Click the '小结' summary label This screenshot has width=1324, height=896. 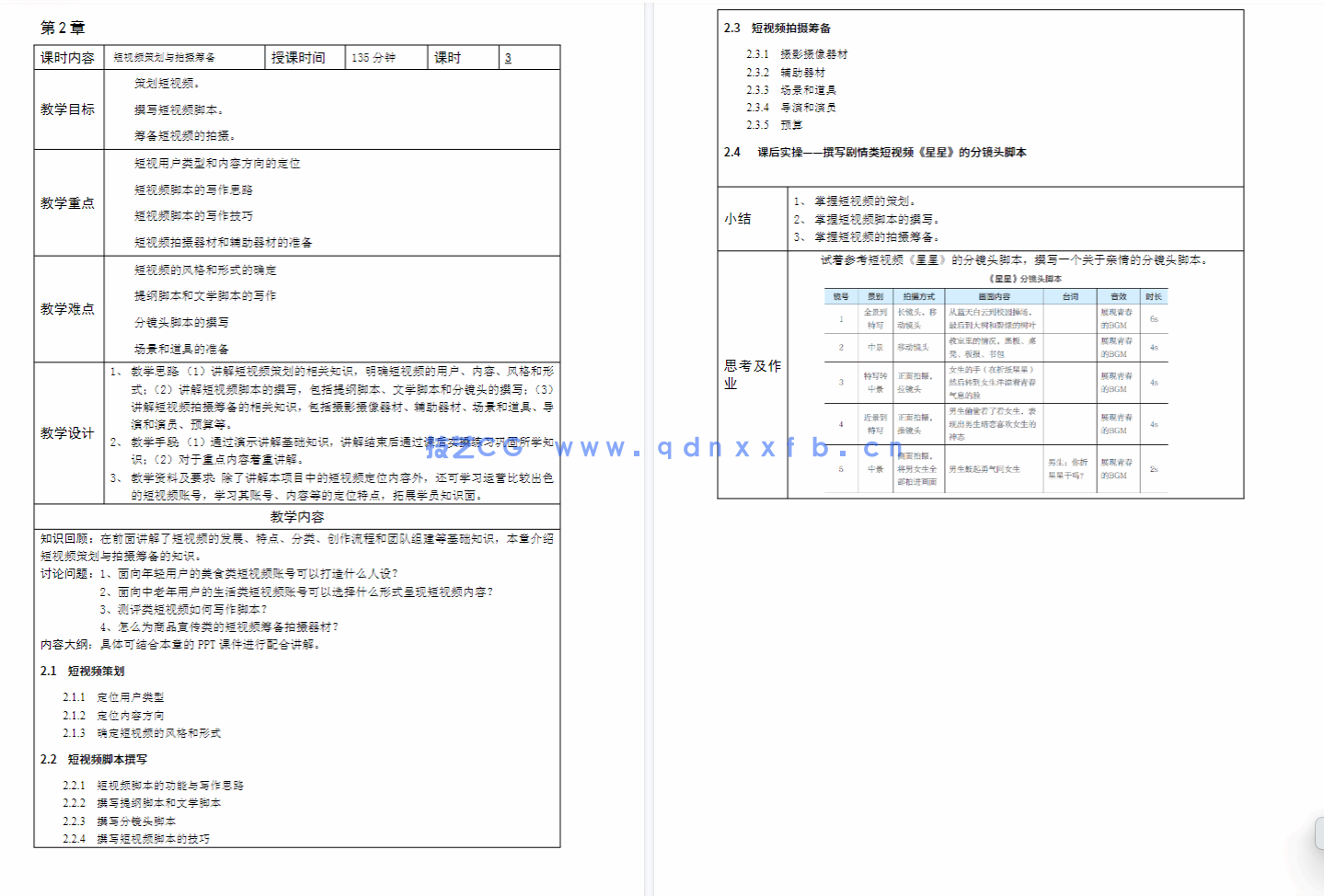[x=738, y=219]
